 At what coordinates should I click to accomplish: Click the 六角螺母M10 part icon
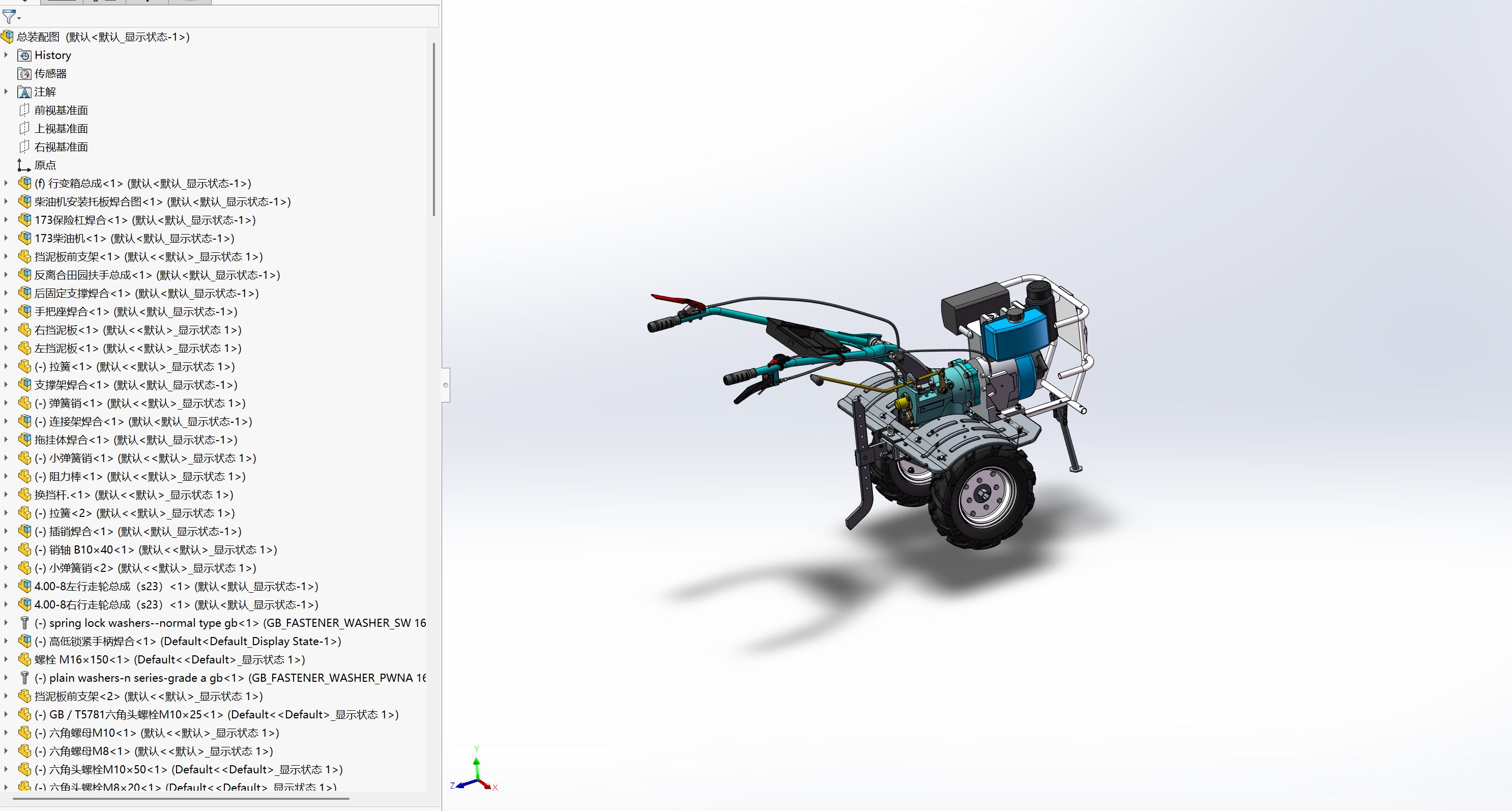click(x=24, y=732)
